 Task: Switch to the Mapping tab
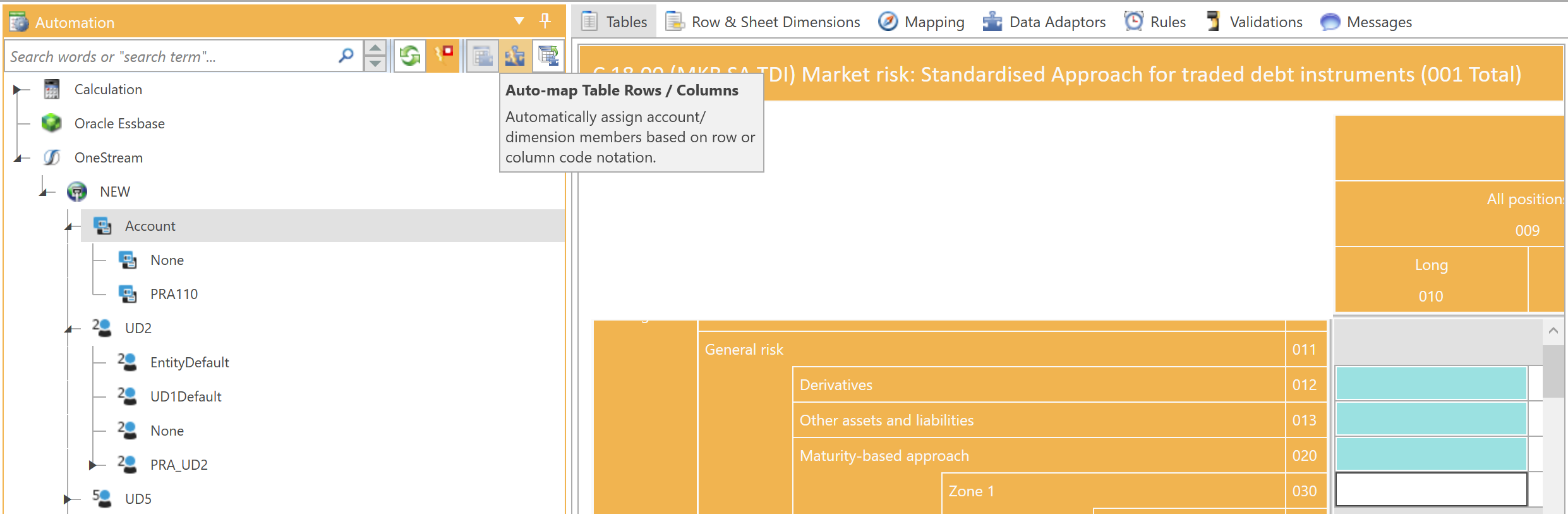point(922,22)
